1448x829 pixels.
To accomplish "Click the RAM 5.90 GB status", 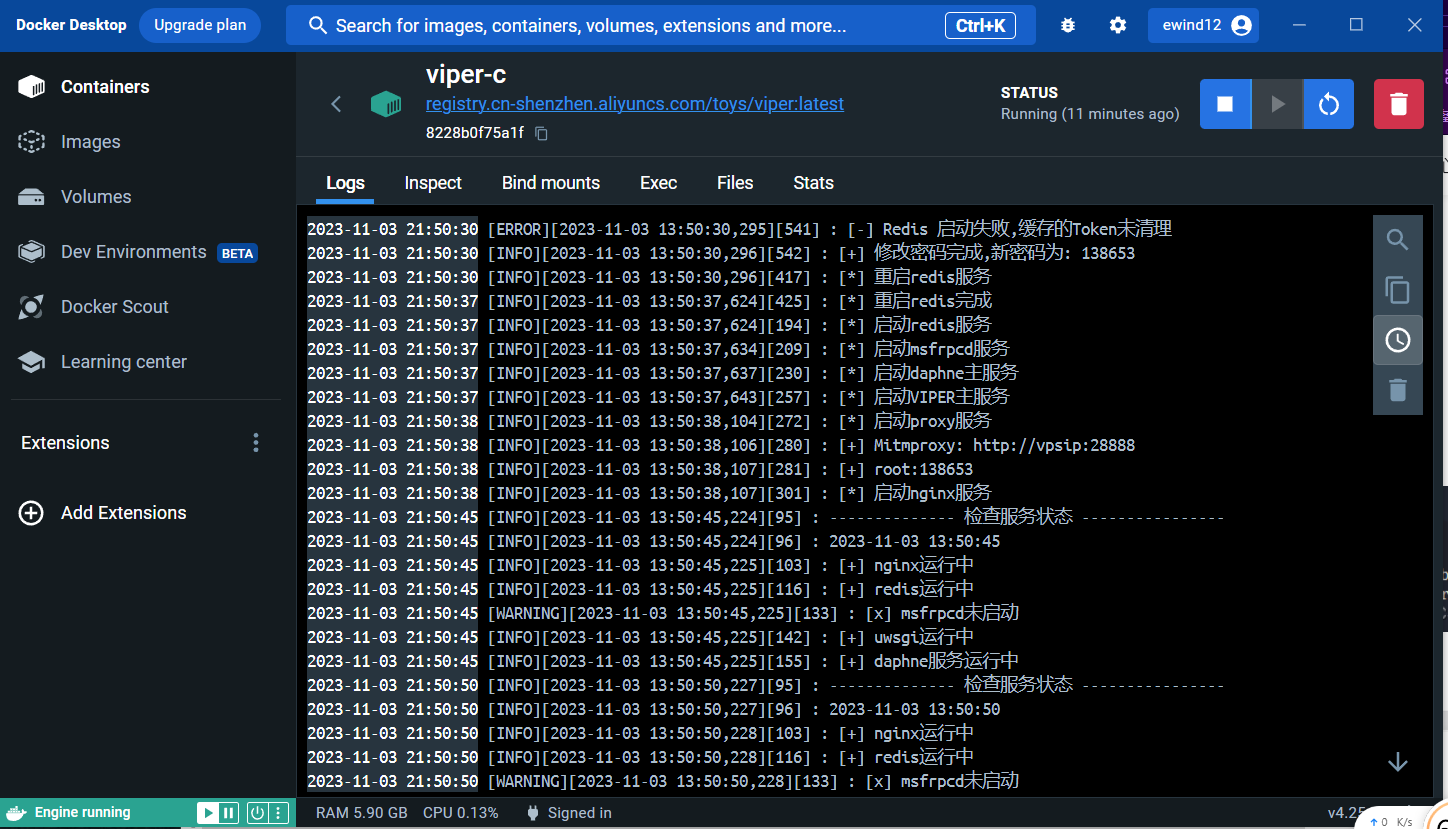I will coord(362,813).
